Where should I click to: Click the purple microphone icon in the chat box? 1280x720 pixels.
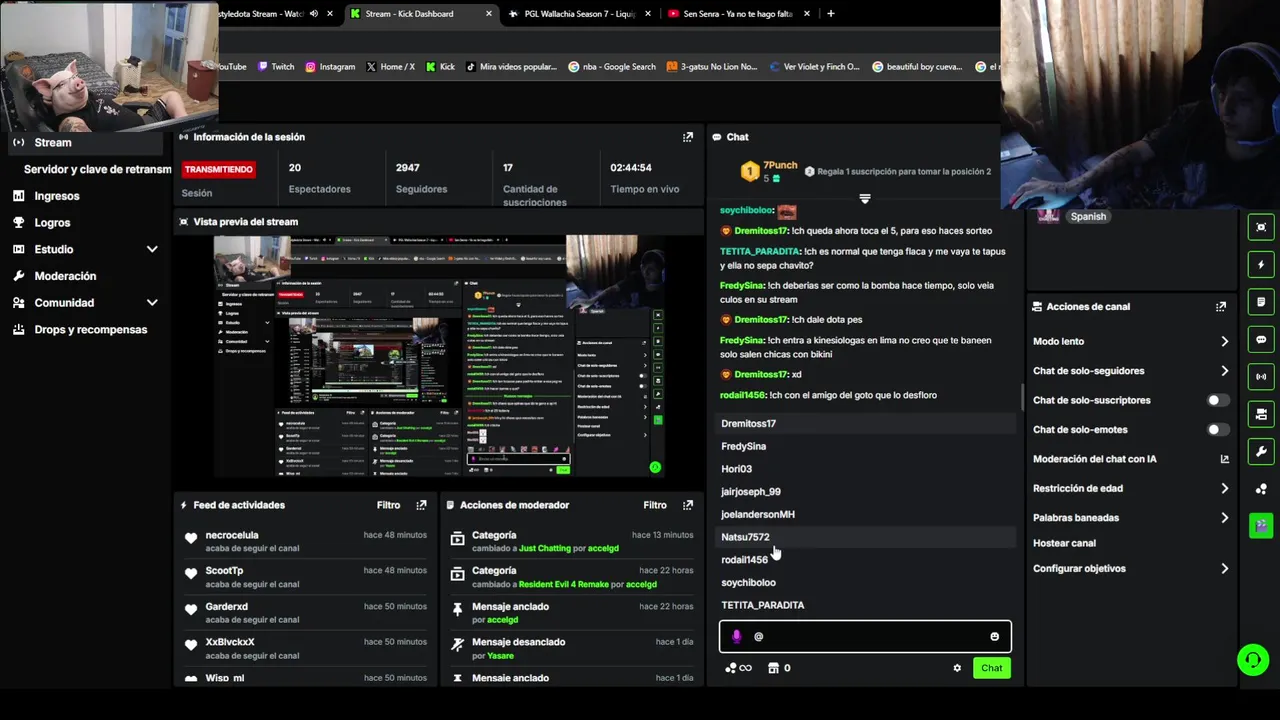(x=737, y=636)
